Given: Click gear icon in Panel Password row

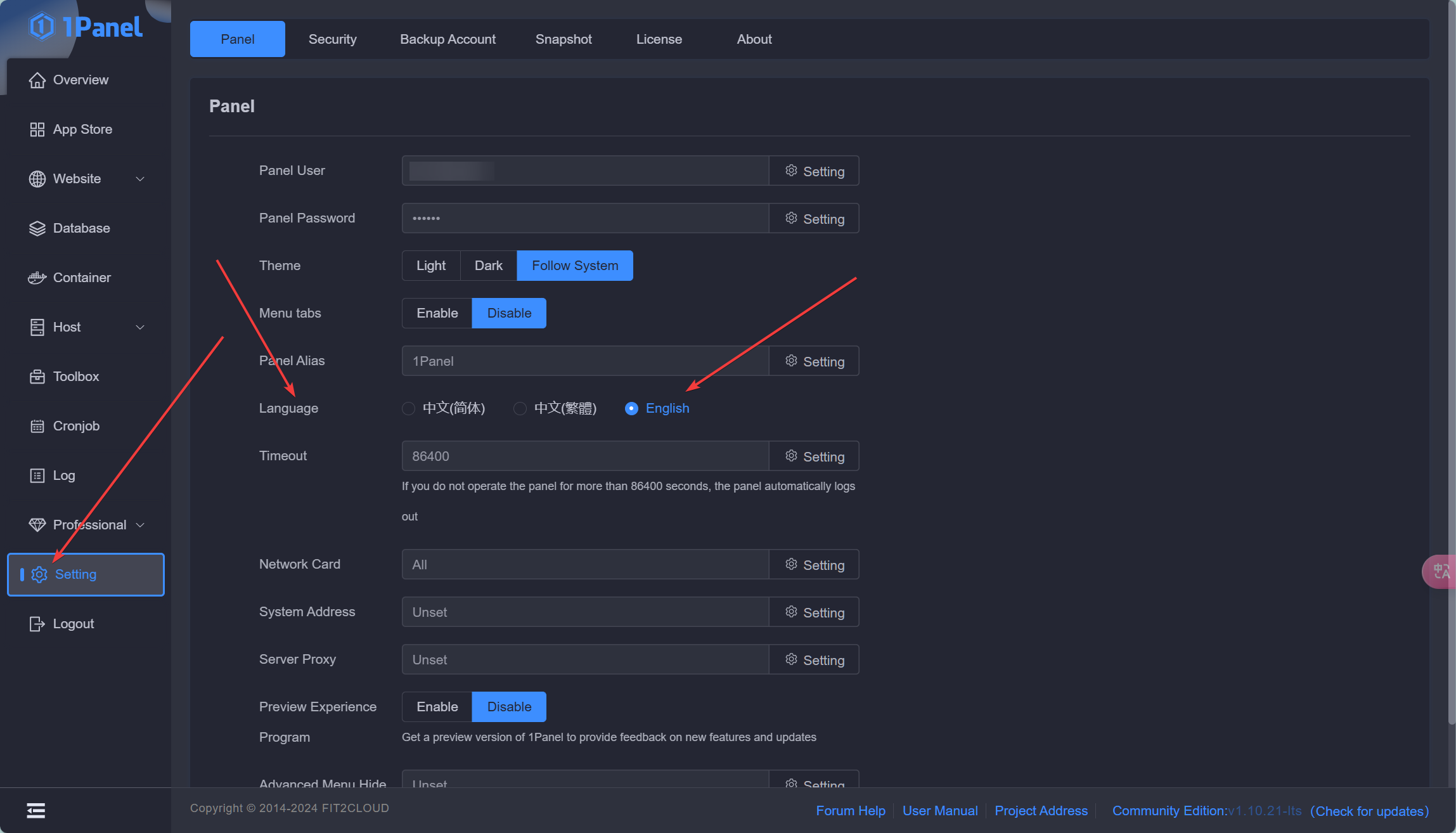Looking at the screenshot, I should (791, 218).
